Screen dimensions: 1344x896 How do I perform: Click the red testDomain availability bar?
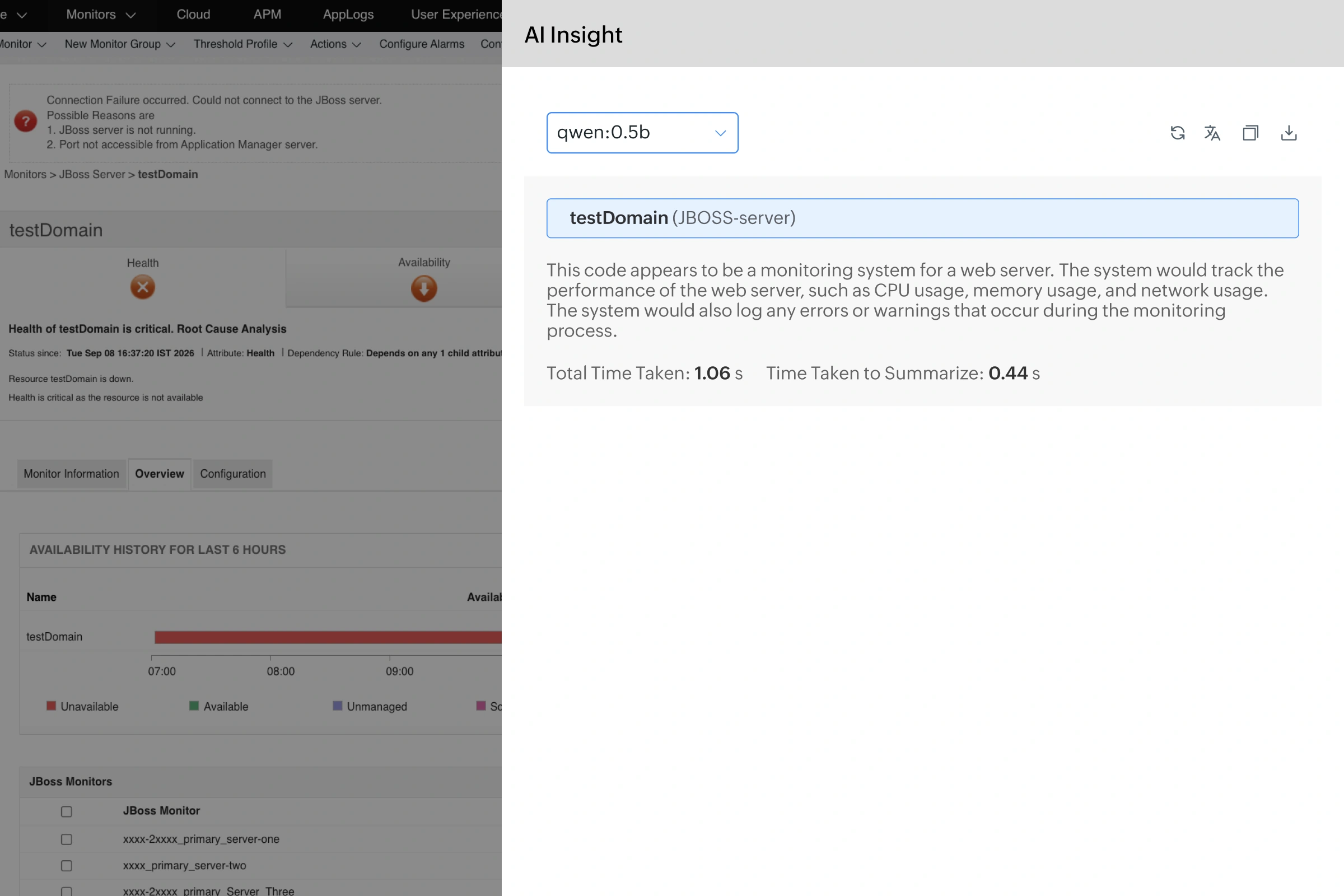(328, 637)
